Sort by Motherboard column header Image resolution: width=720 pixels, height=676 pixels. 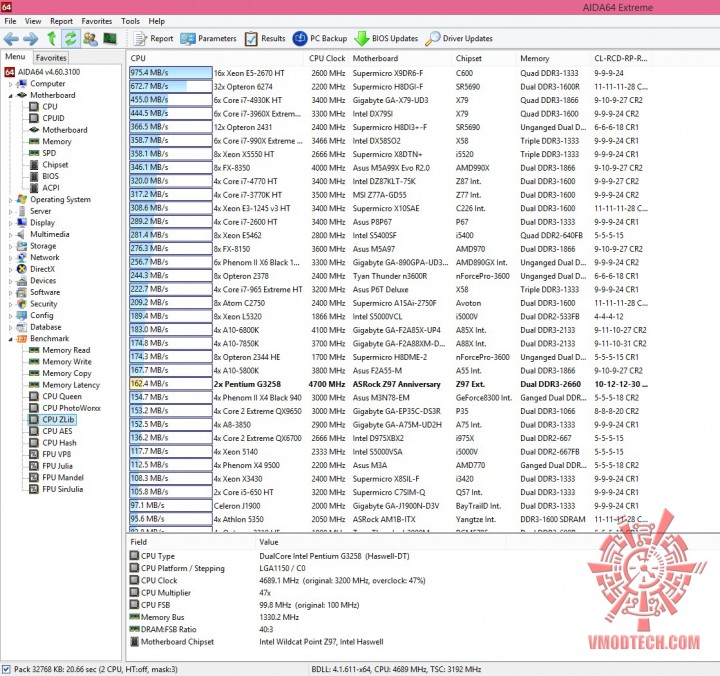(399, 58)
